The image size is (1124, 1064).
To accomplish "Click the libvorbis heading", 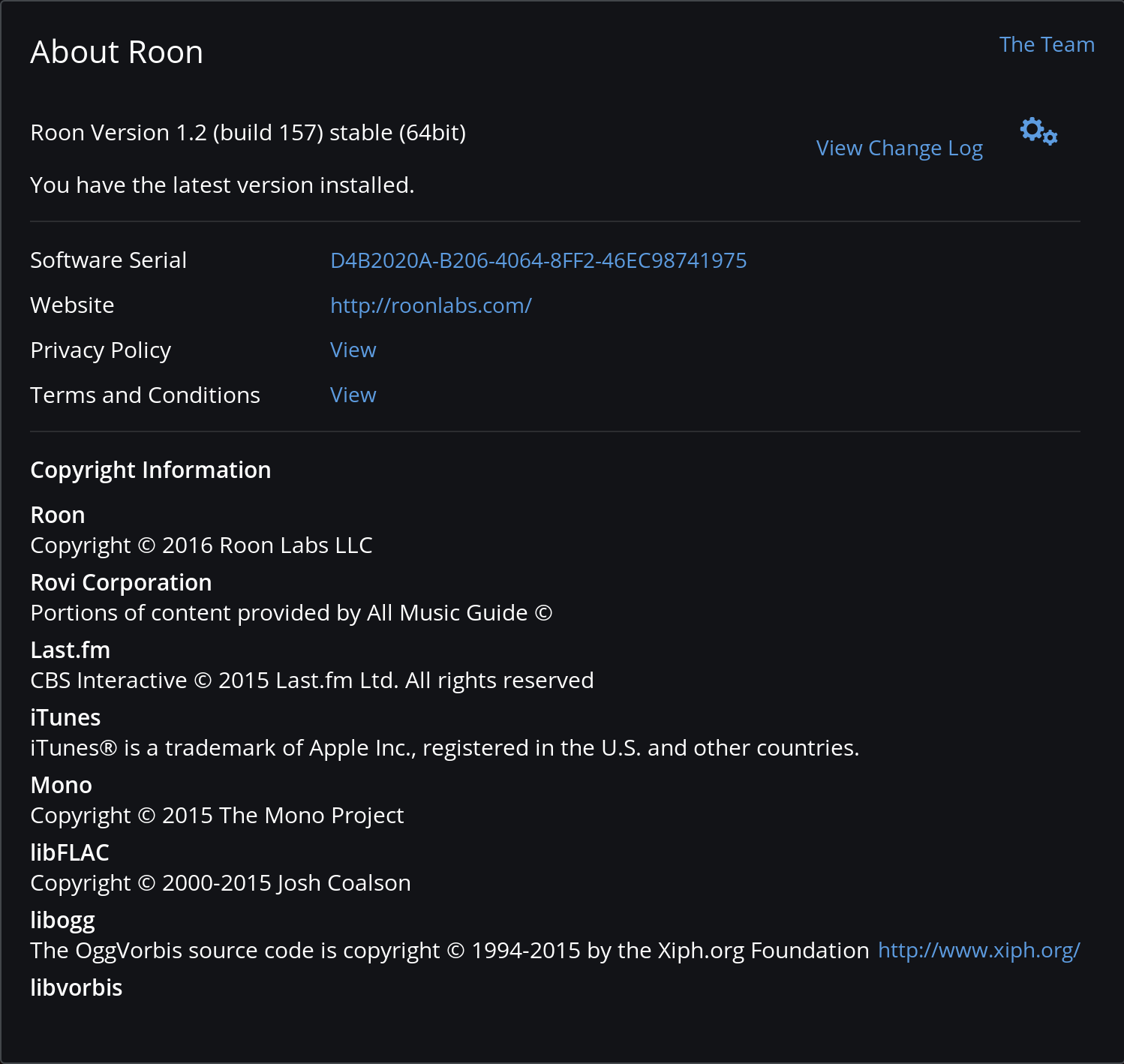I will (76, 988).
